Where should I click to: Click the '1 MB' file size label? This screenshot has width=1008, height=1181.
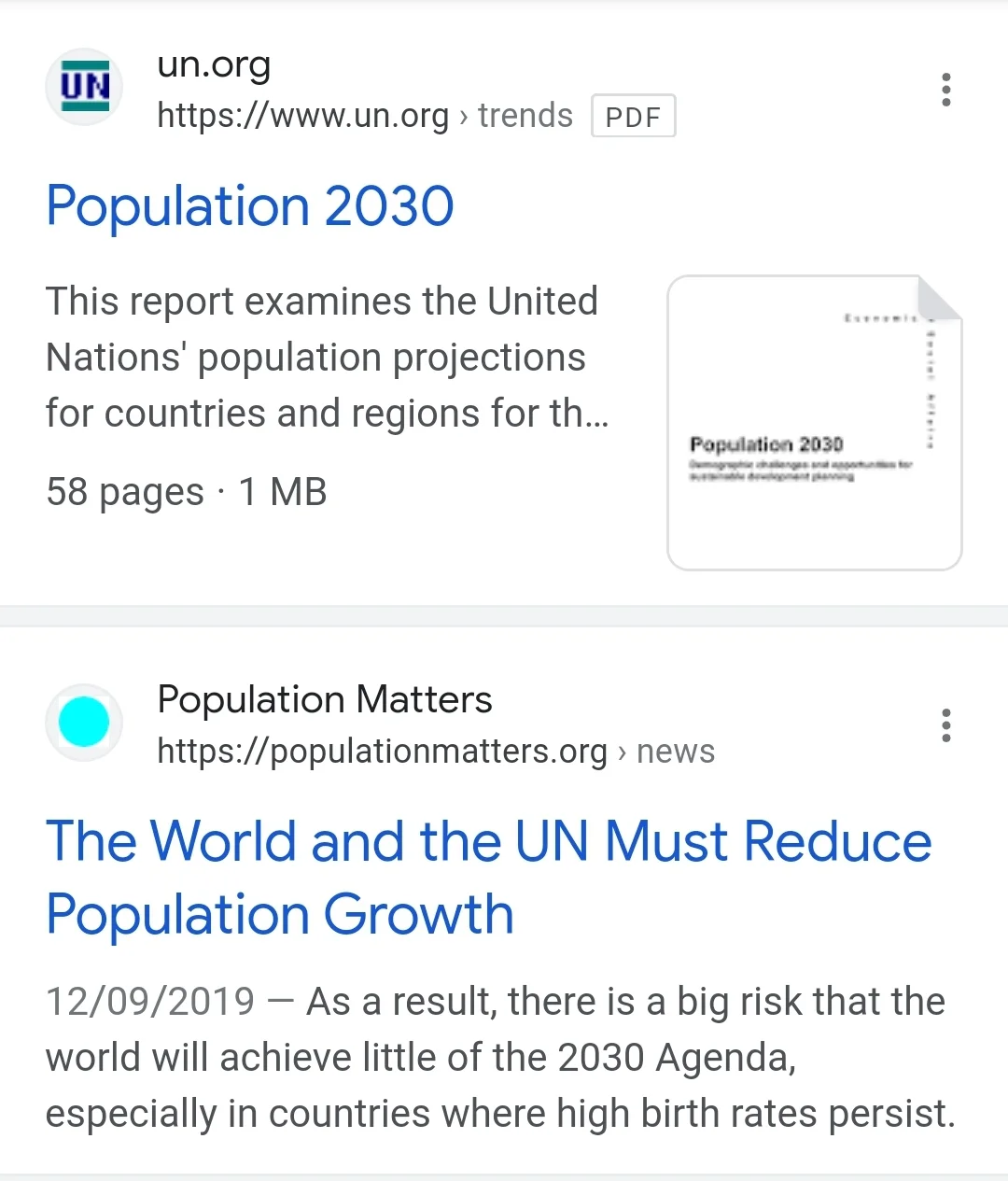click(x=283, y=492)
